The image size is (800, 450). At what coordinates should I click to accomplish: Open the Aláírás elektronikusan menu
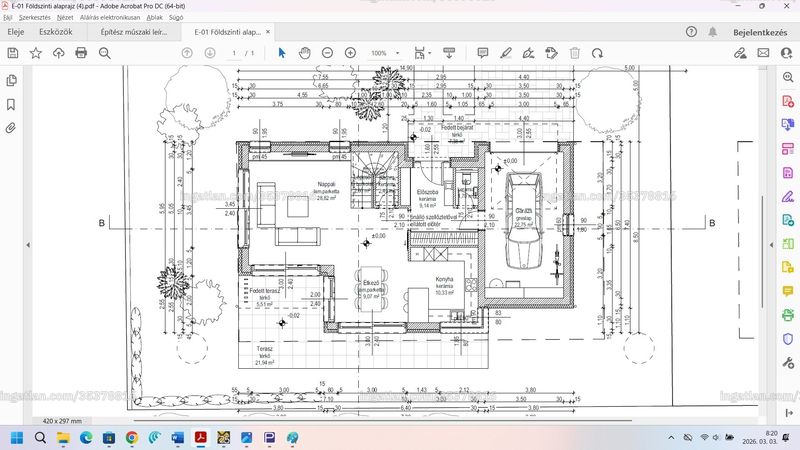[110, 17]
